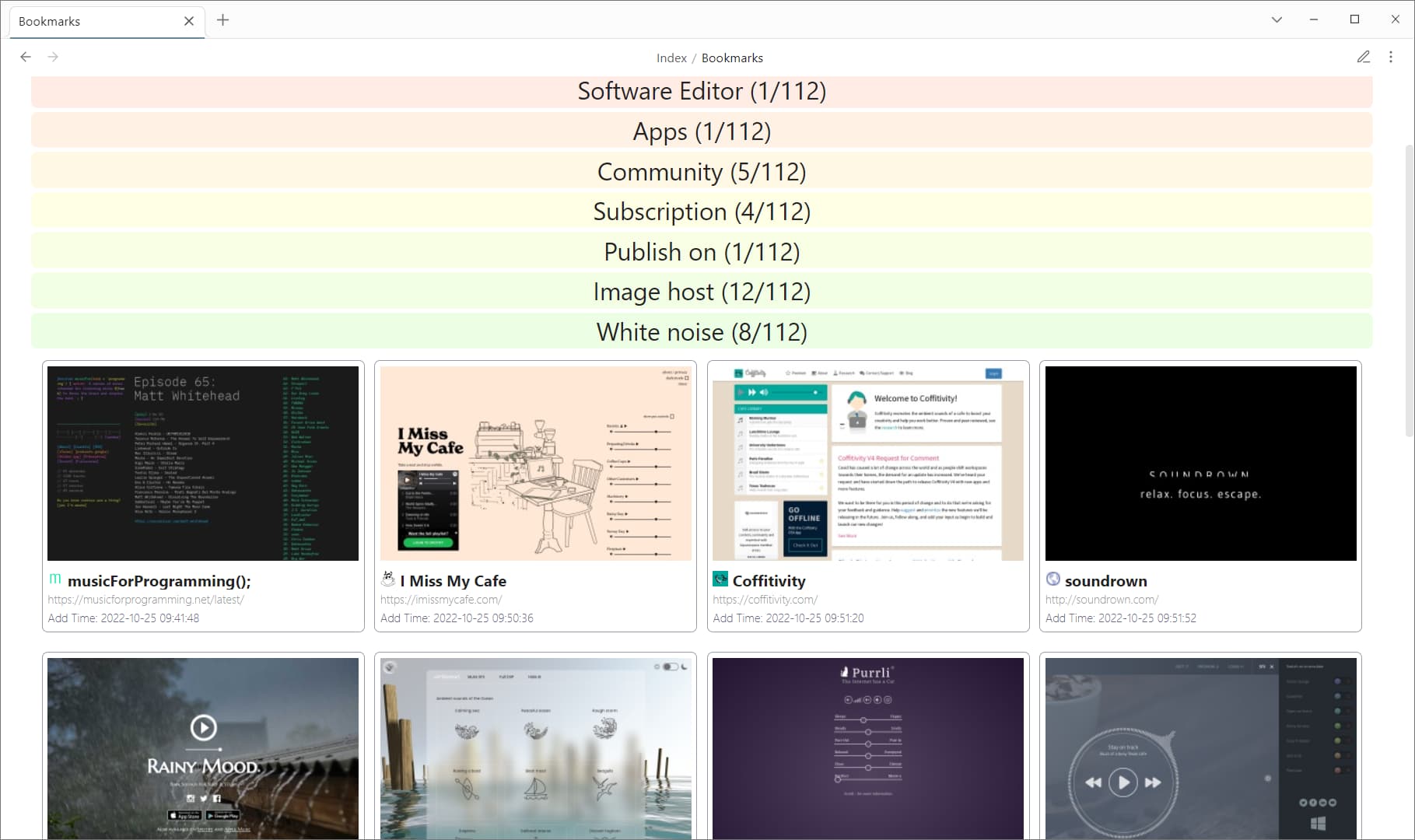Go to Index in breadcrumb
The height and width of the screenshot is (840, 1415).
click(x=671, y=58)
